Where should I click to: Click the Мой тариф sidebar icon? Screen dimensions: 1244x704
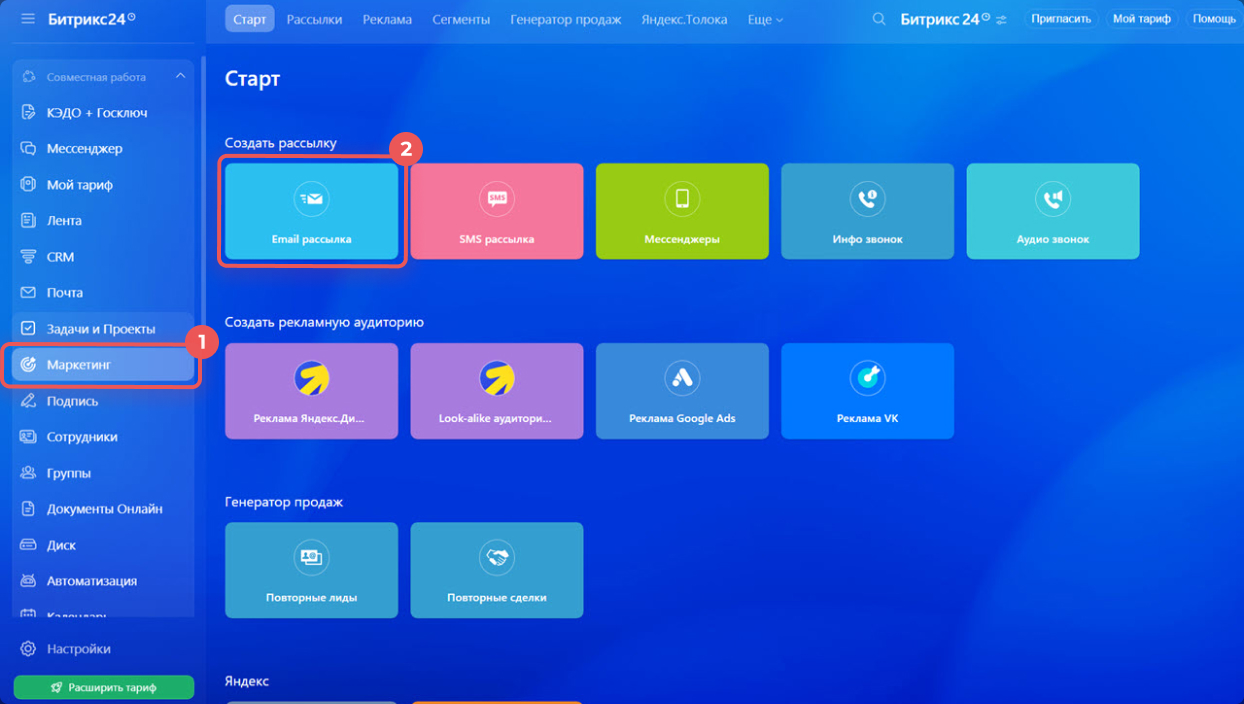click(28, 185)
